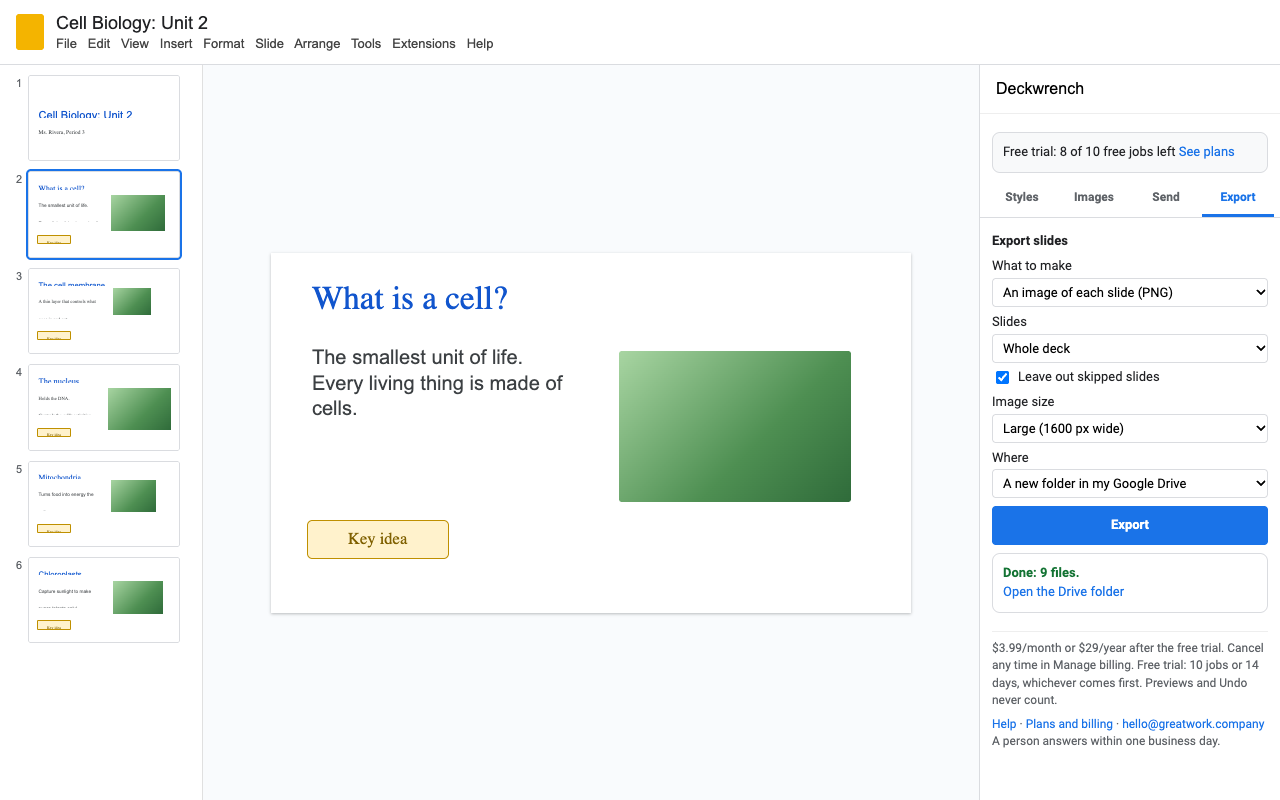Select slide 5 Mitochondria thumbnail

click(x=104, y=504)
